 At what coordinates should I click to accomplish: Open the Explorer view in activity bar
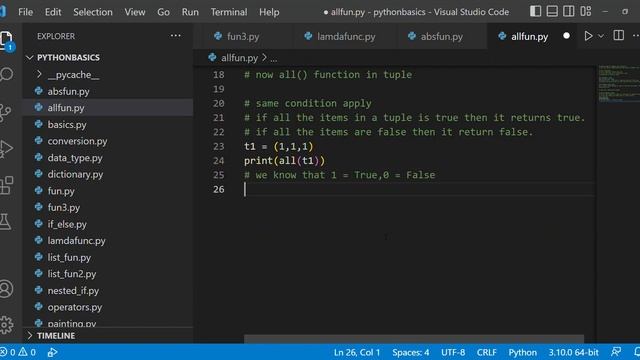6,40
